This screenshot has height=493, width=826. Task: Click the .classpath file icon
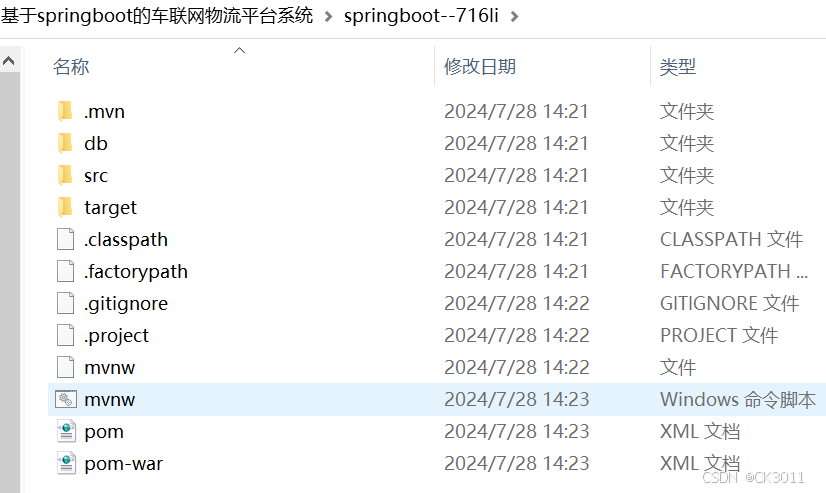[x=65, y=239]
